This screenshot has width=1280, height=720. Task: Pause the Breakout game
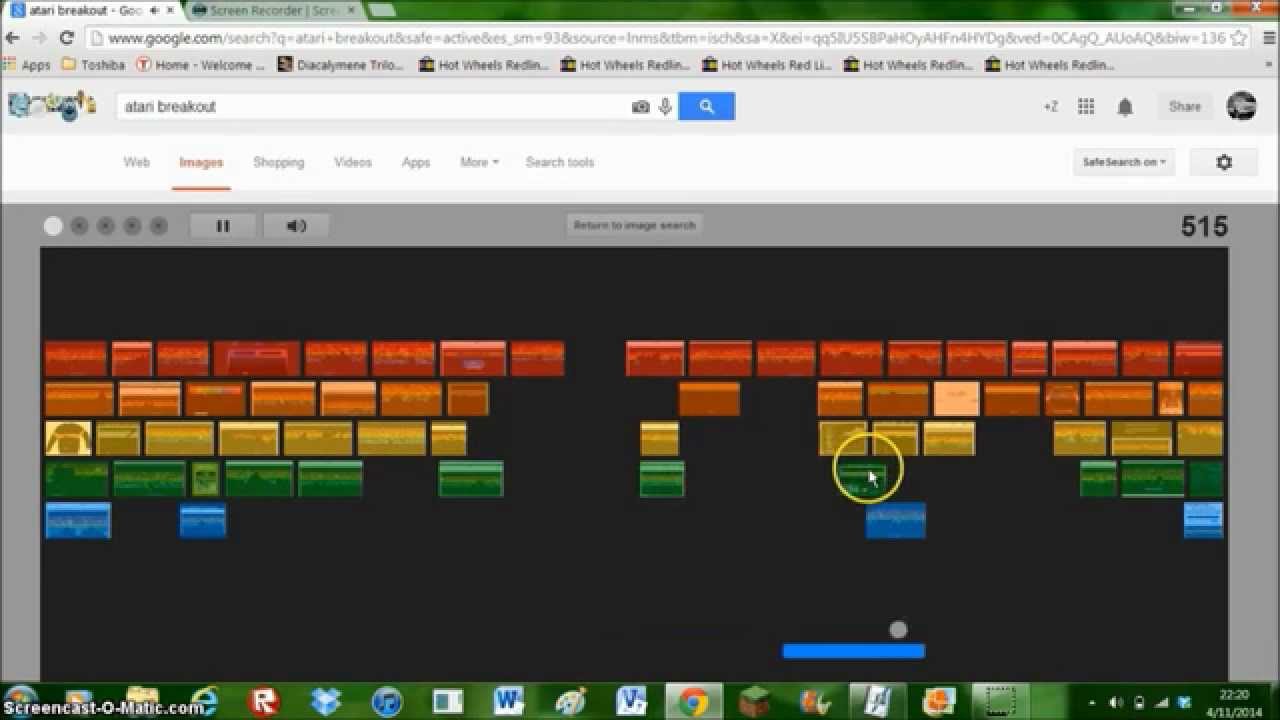(x=223, y=226)
